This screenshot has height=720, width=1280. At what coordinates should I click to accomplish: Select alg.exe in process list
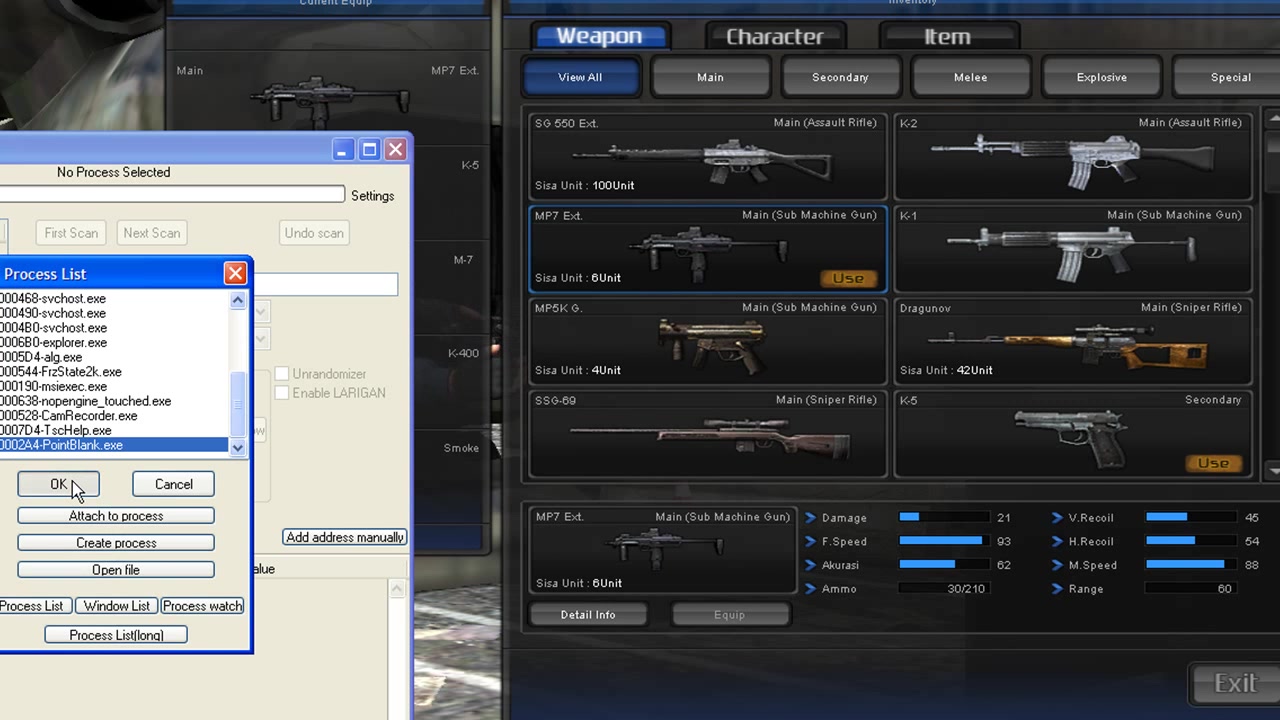point(114,357)
